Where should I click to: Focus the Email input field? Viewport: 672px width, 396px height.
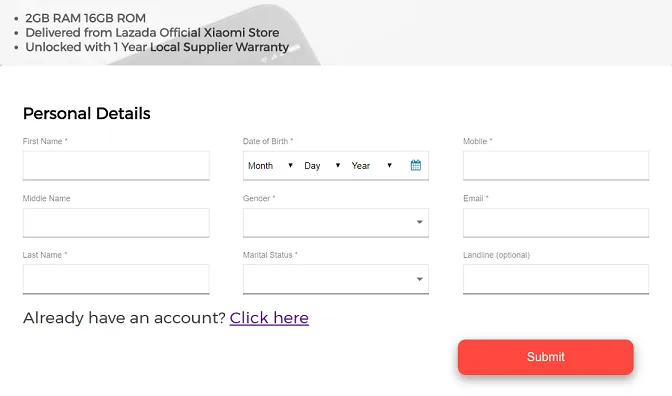point(556,222)
